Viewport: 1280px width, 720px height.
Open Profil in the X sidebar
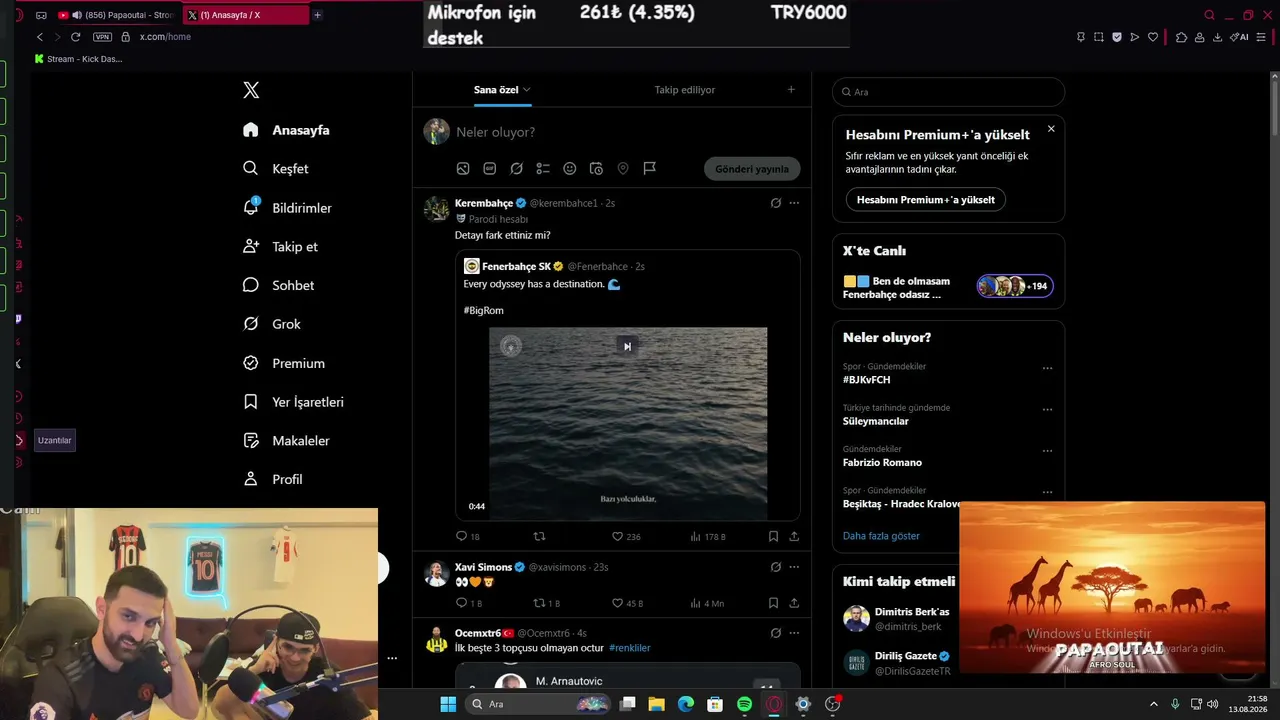click(272, 480)
